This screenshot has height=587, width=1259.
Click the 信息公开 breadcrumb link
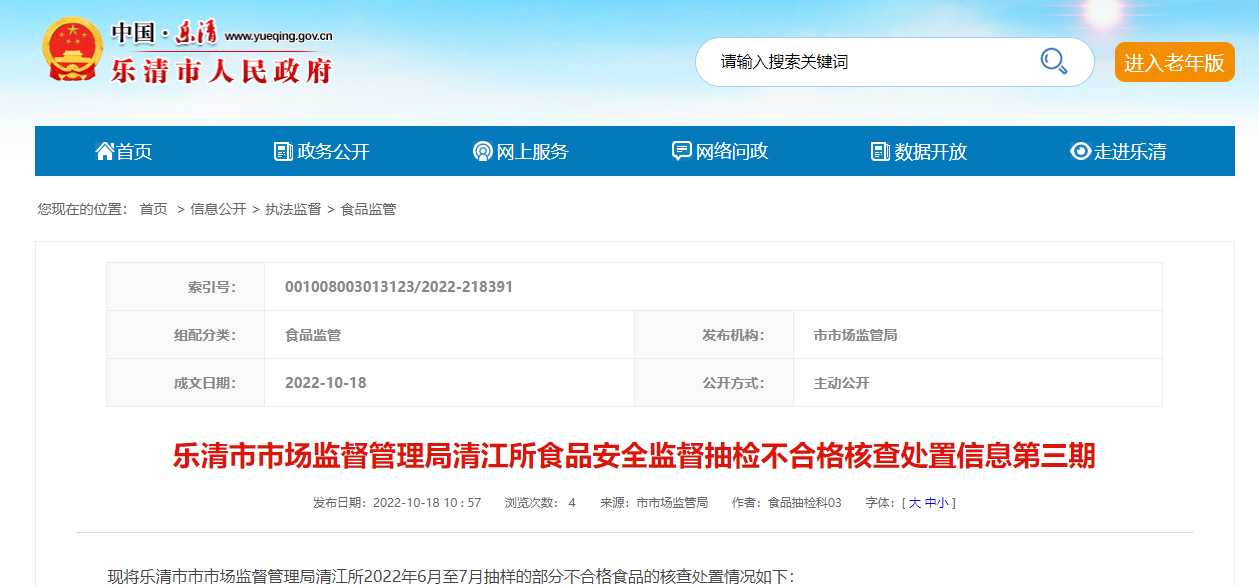pyautogui.click(x=218, y=209)
